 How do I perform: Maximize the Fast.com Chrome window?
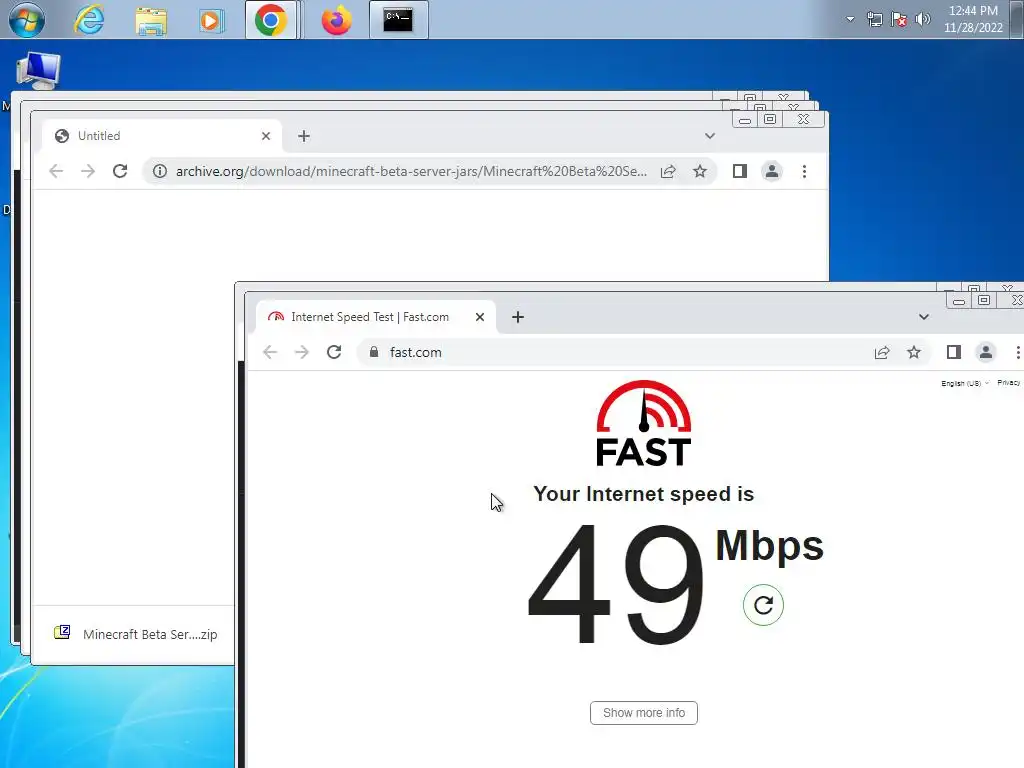(x=984, y=300)
